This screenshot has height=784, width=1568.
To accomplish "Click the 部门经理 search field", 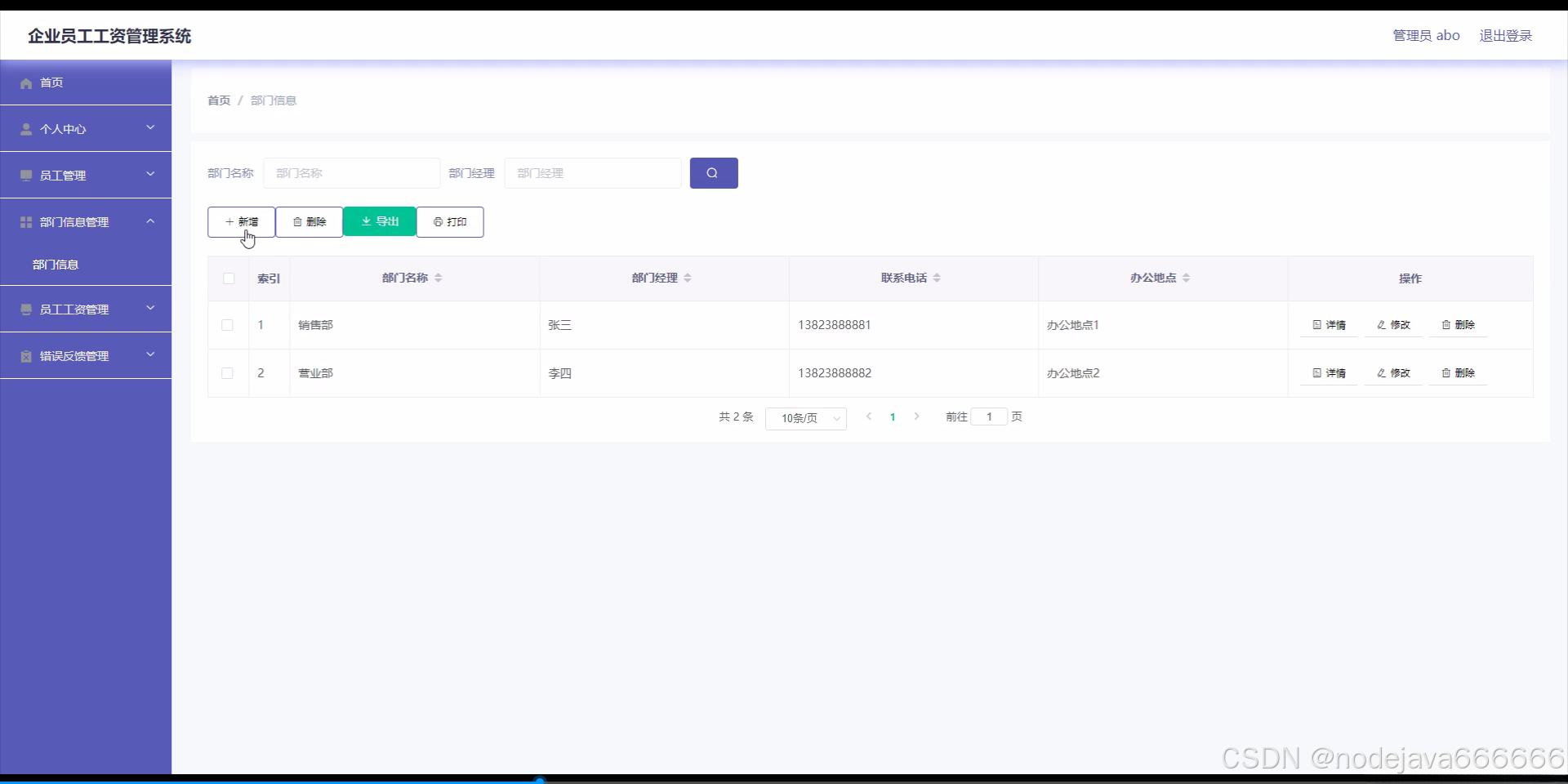I will (593, 173).
